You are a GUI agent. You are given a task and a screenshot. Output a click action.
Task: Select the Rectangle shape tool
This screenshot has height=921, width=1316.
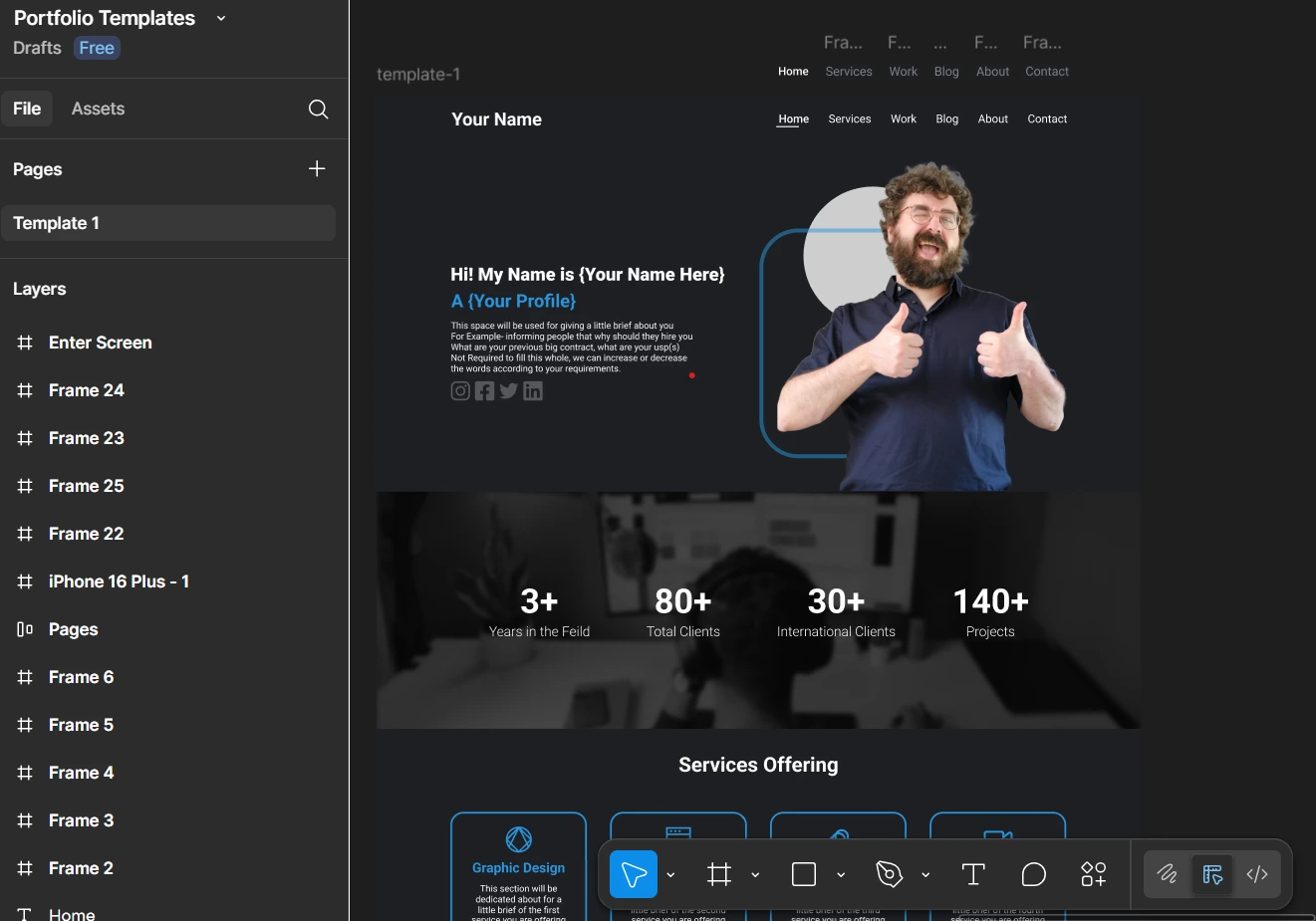[804, 874]
